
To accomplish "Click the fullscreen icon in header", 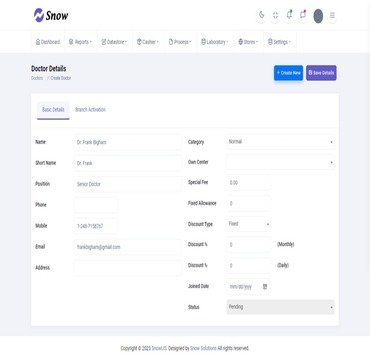I will (275, 15).
